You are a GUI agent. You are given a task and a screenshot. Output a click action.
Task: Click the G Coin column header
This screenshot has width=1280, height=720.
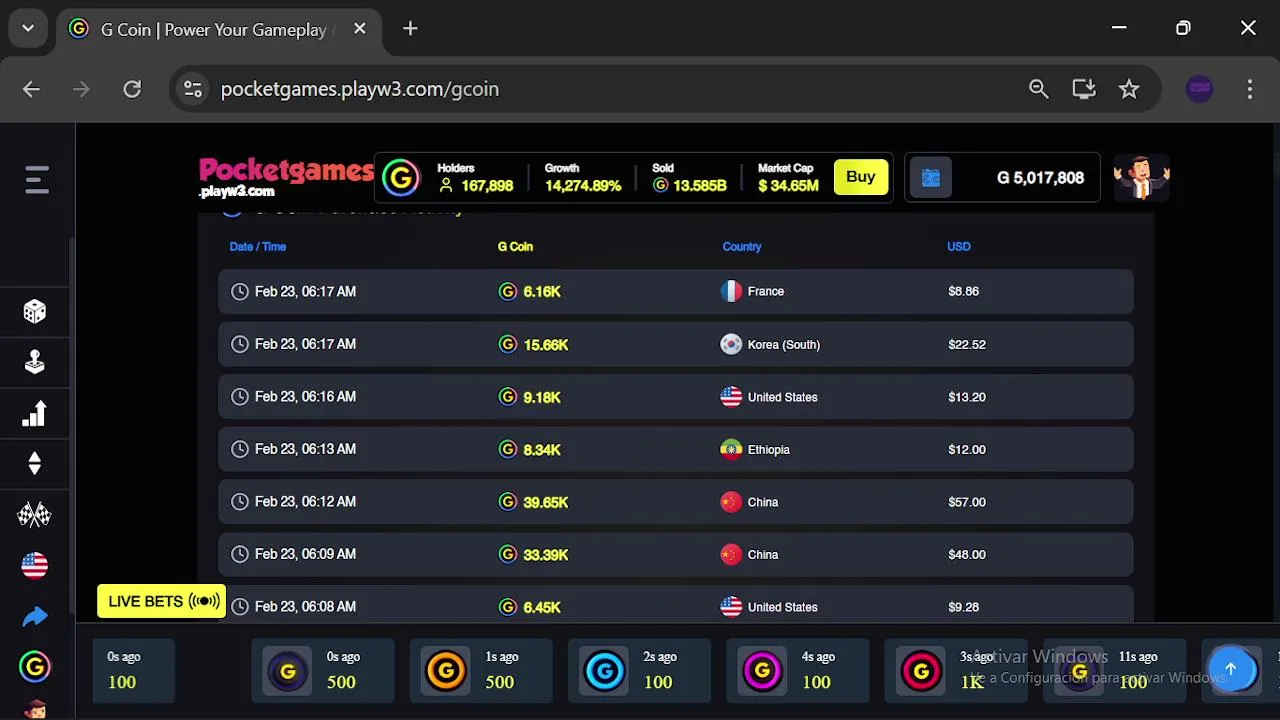(515, 247)
